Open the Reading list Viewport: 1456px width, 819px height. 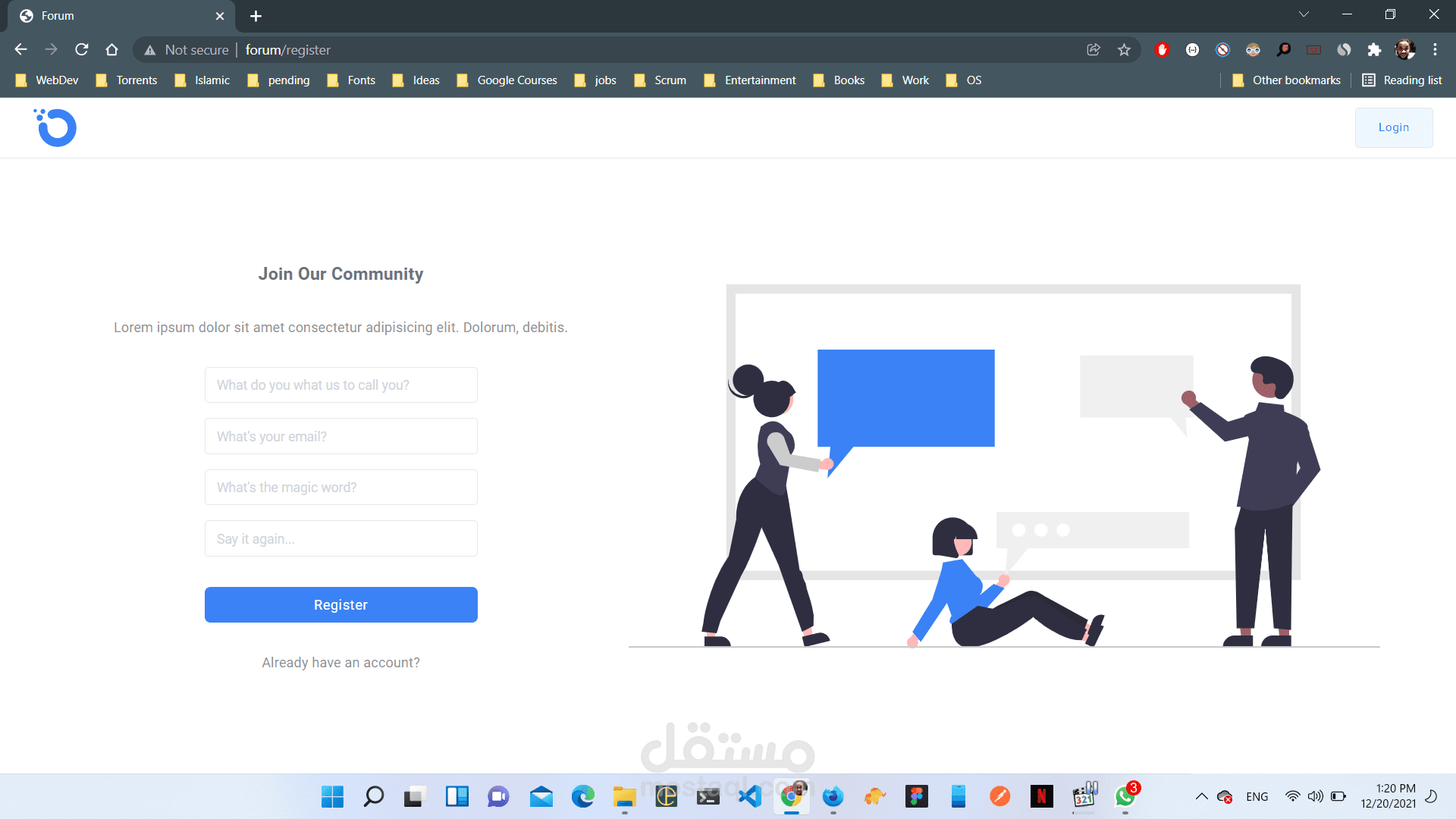pyautogui.click(x=1402, y=80)
